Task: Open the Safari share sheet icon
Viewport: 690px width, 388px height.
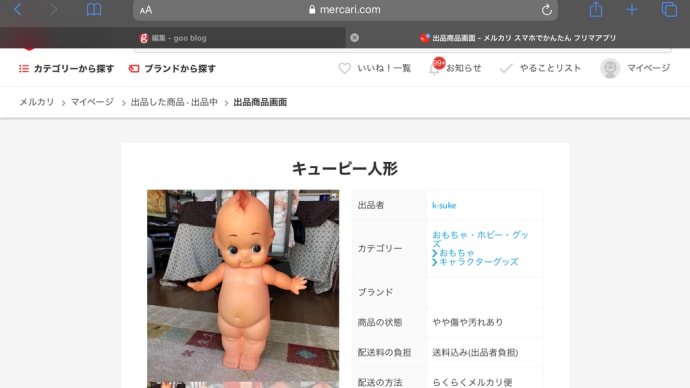Action: click(x=596, y=9)
